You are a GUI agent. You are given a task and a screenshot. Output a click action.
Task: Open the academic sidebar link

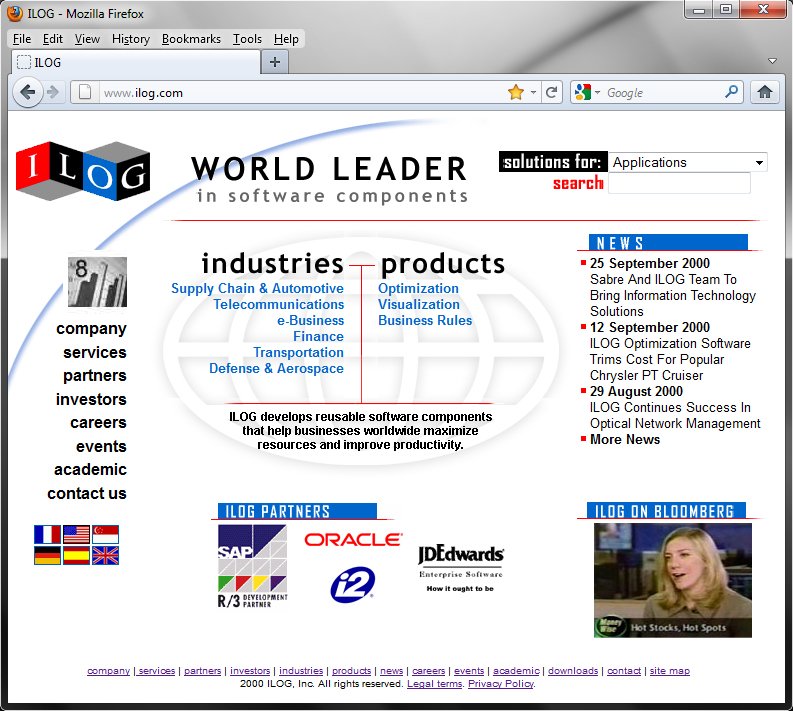90,470
